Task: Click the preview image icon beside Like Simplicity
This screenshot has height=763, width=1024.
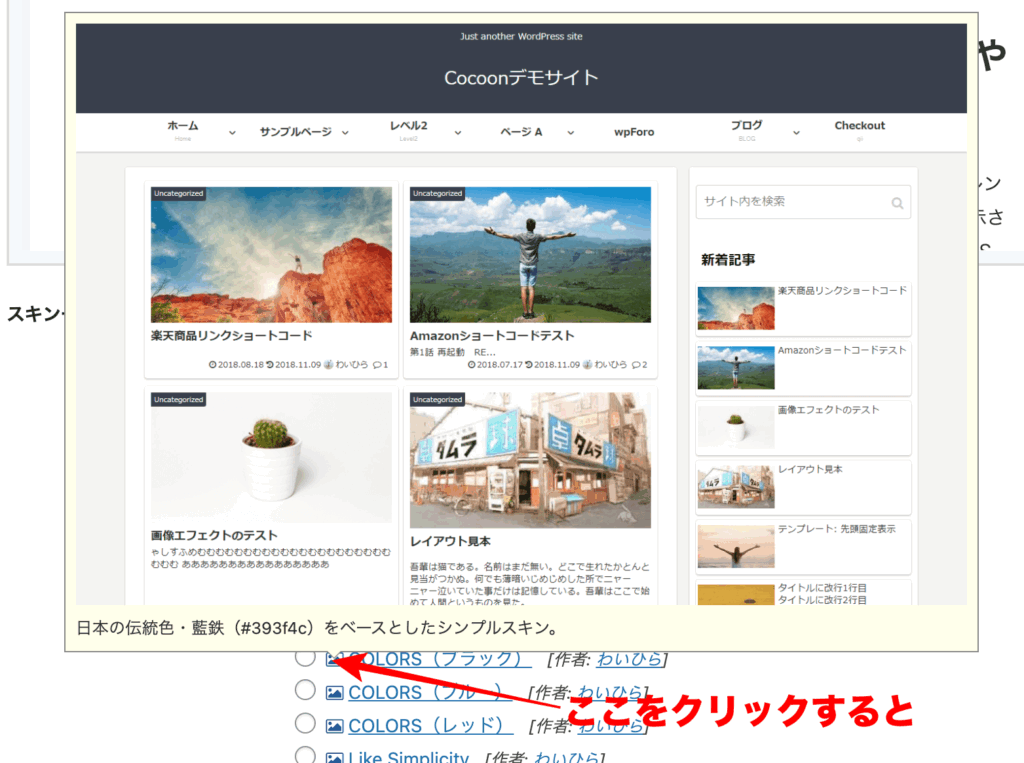Action: point(334,756)
